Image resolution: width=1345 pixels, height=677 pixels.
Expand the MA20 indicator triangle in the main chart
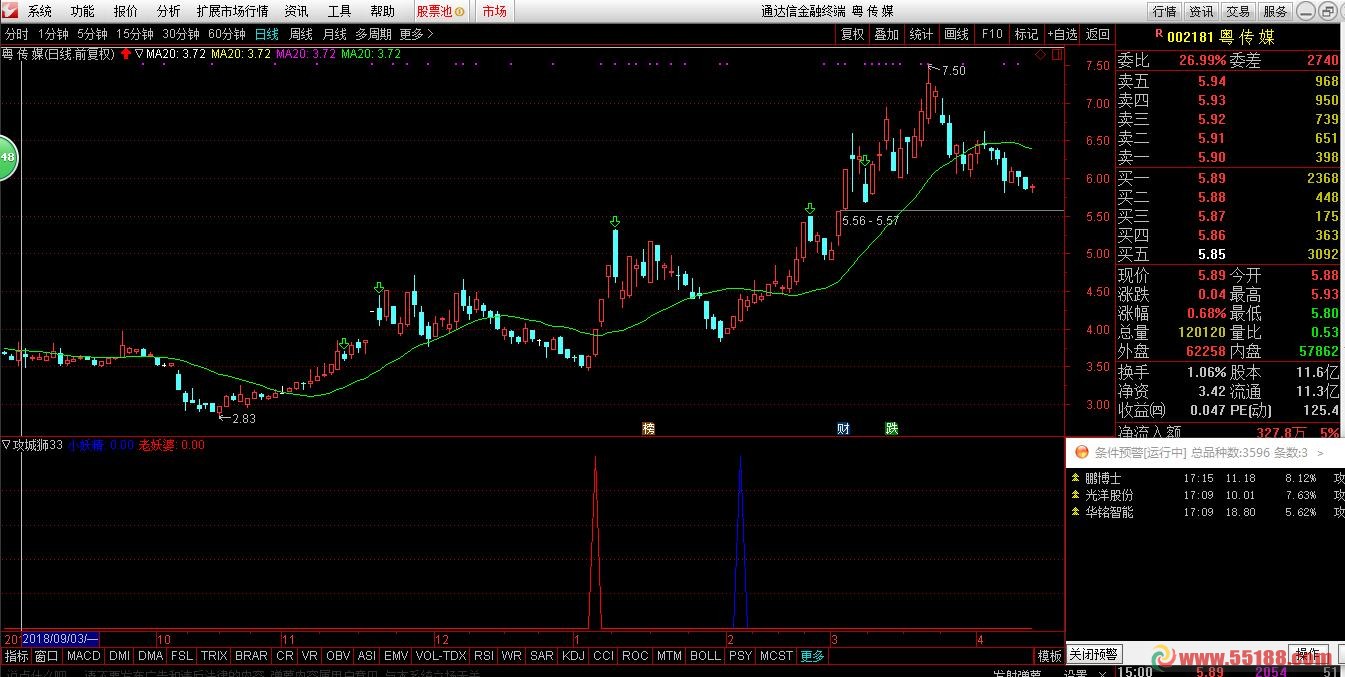pos(139,54)
